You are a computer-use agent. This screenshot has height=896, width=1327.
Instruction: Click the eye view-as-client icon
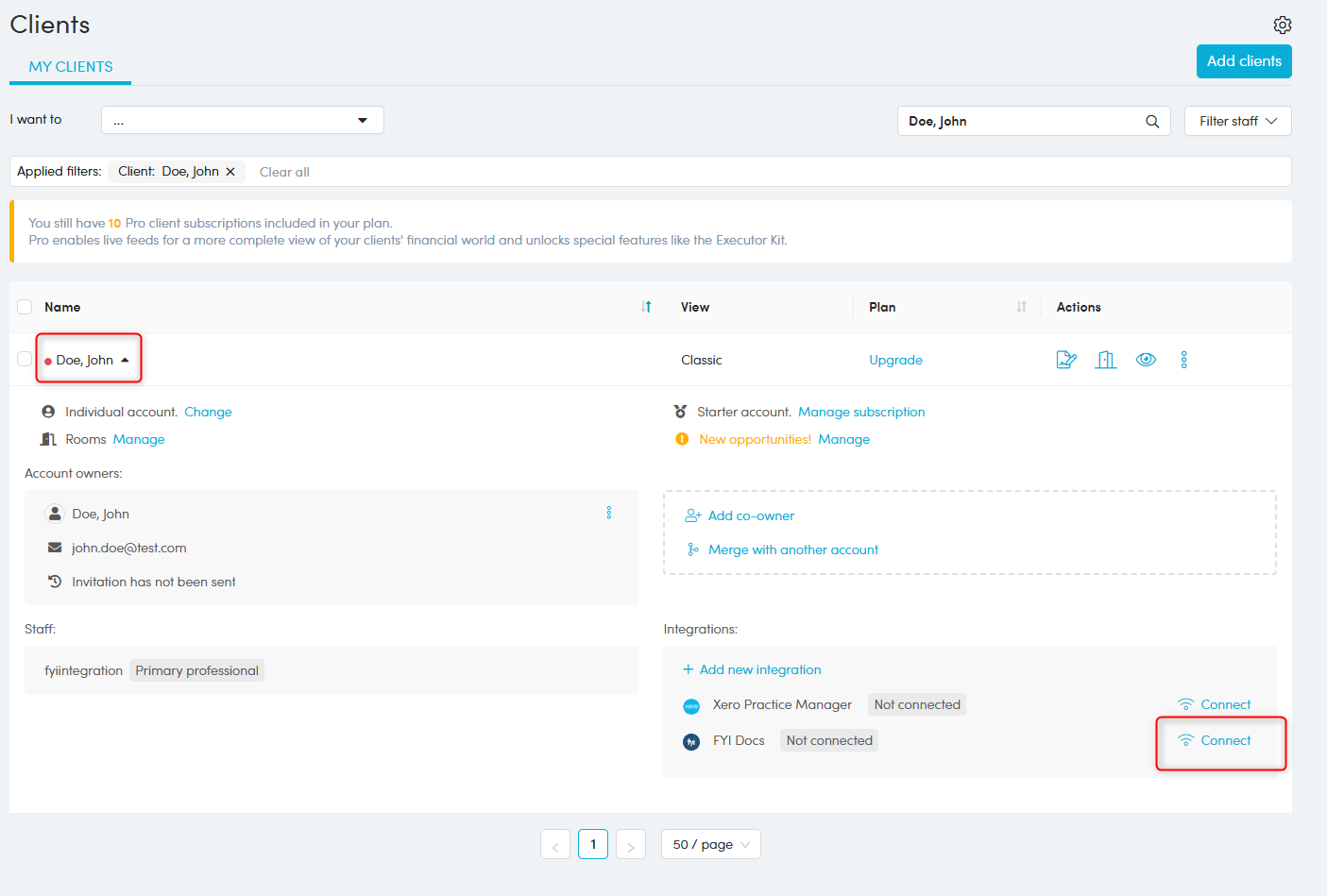pyautogui.click(x=1145, y=360)
